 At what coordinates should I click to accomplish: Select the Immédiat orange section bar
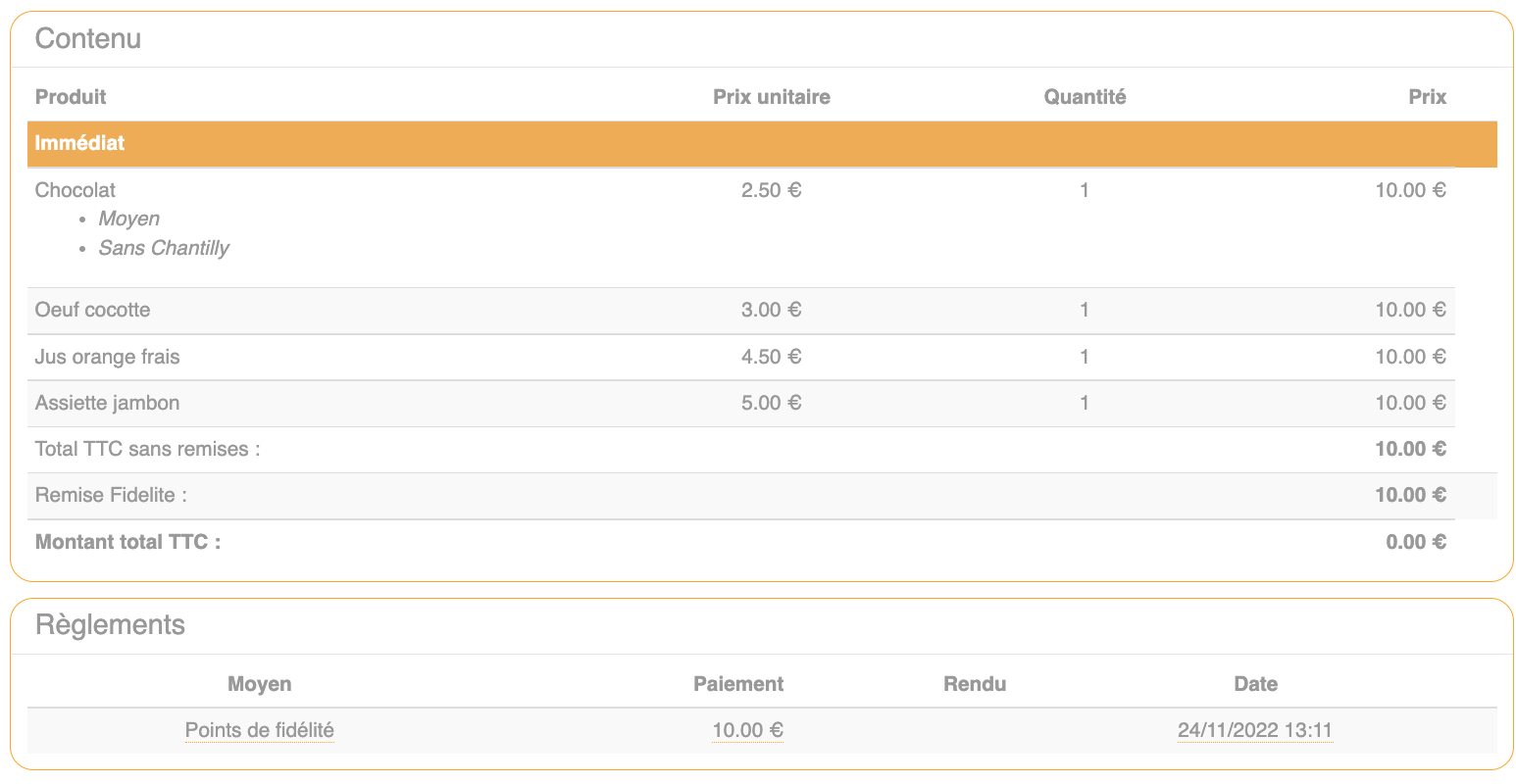[761, 143]
